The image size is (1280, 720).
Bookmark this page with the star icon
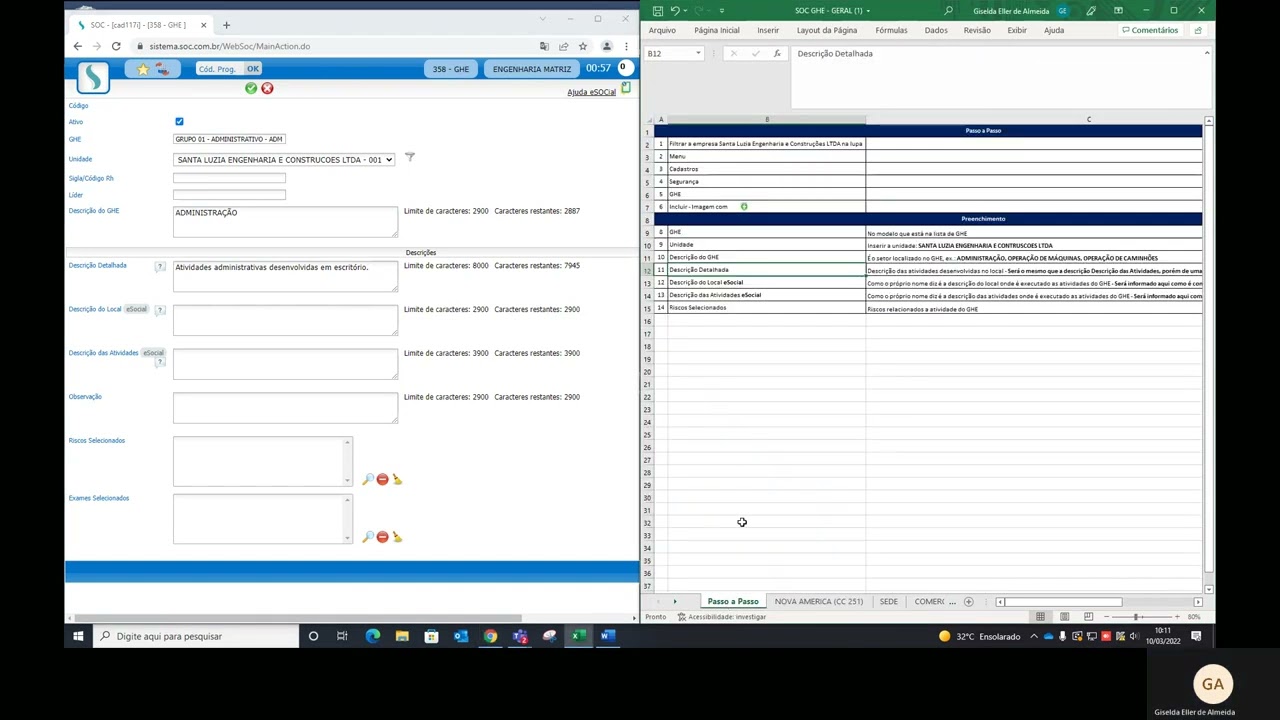[x=583, y=46]
